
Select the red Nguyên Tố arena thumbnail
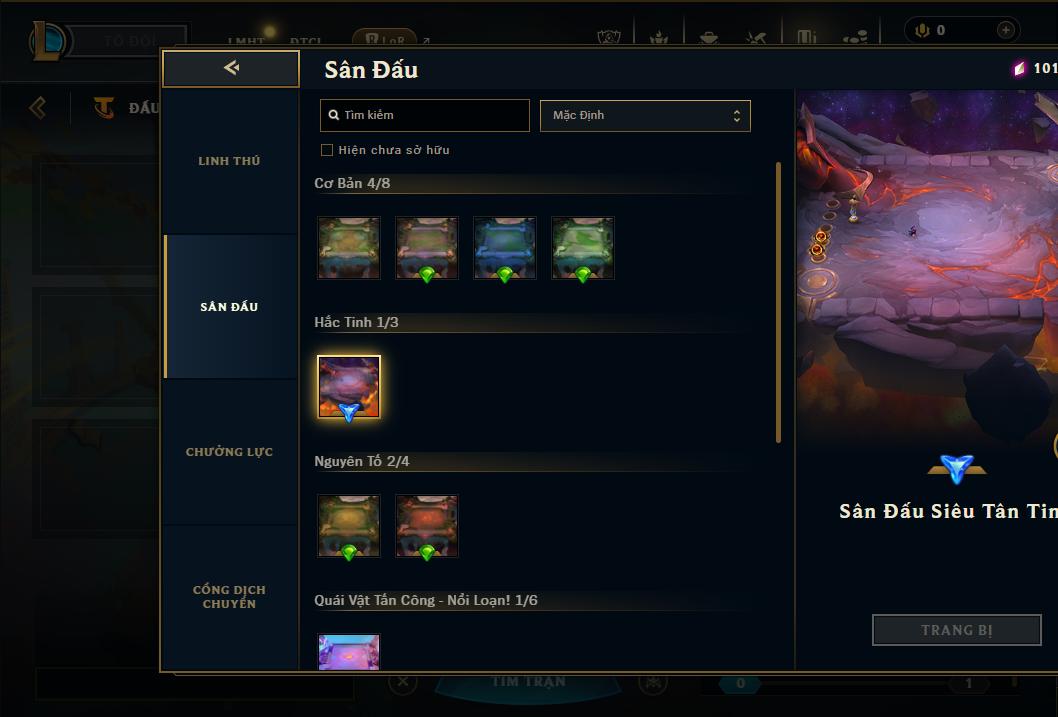click(x=426, y=526)
